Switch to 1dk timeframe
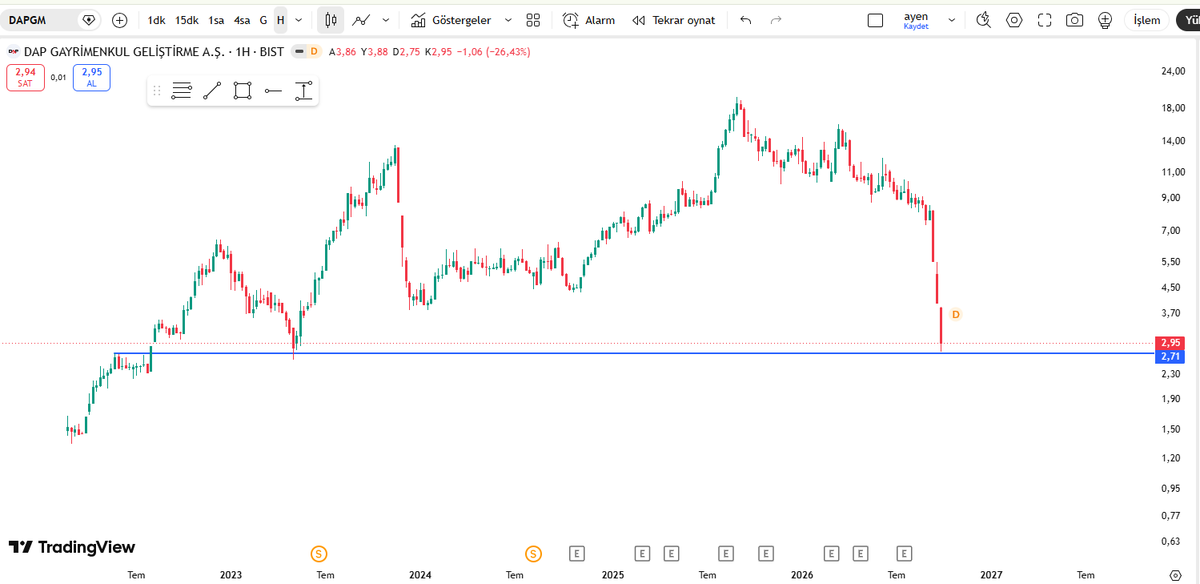The height and width of the screenshot is (584, 1200). (x=156, y=20)
